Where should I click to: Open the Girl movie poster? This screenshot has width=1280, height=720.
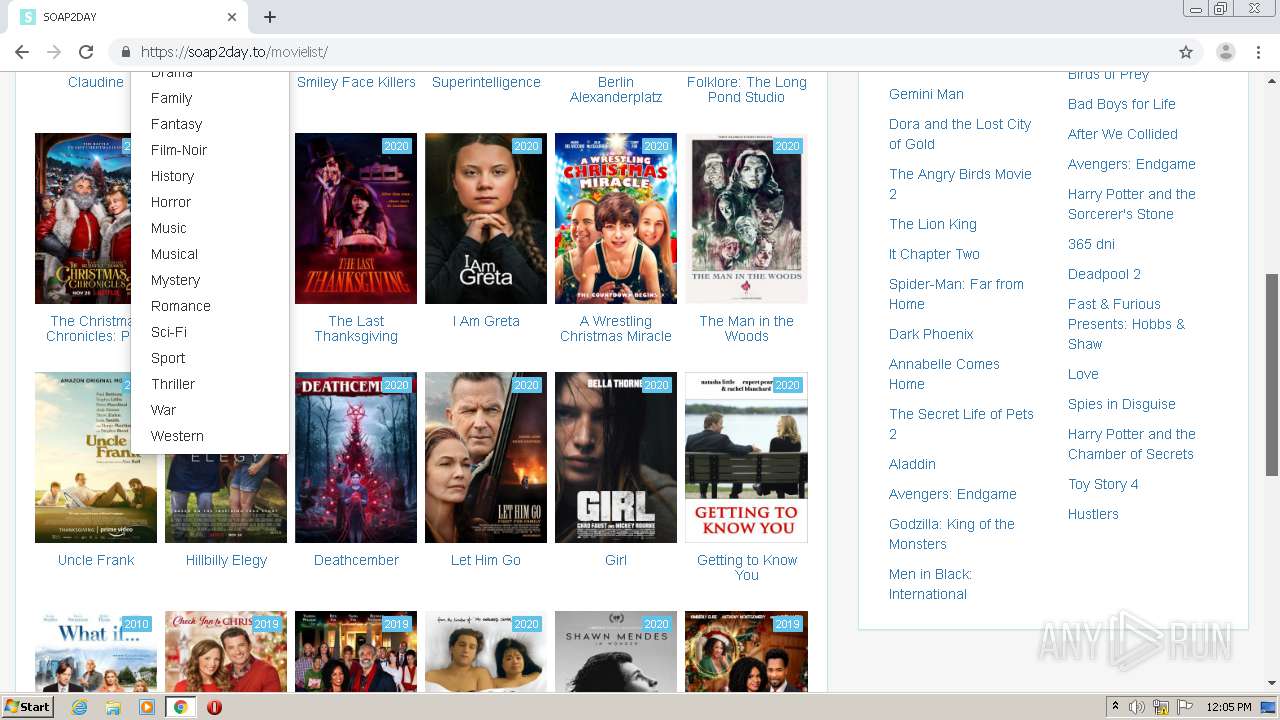pos(616,458)
